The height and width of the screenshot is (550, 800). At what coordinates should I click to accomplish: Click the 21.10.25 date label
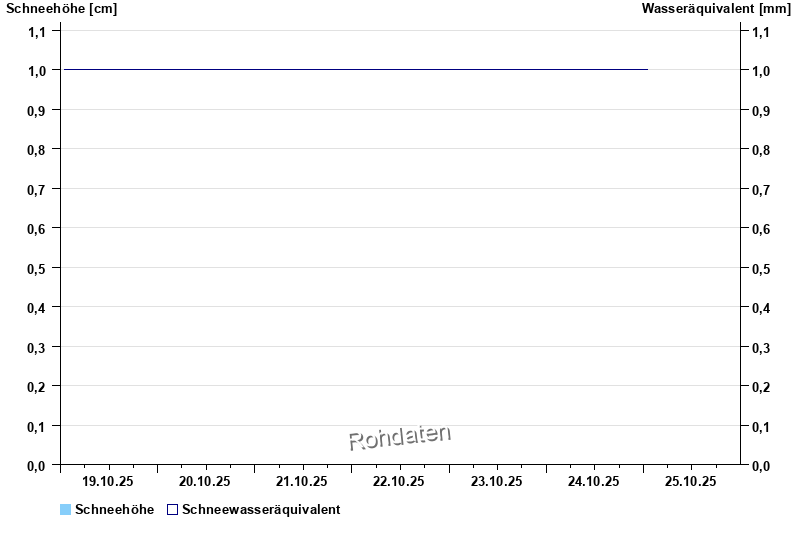[x=302, y=482]
